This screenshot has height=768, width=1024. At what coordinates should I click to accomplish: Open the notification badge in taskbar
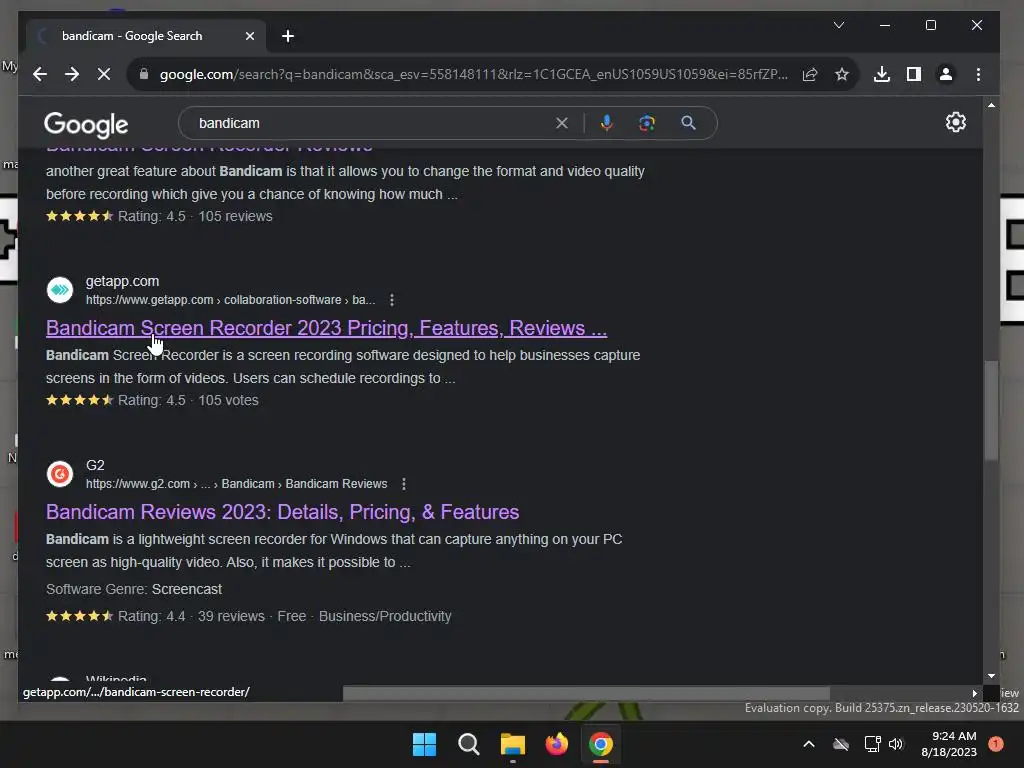[x=995, y=744]
